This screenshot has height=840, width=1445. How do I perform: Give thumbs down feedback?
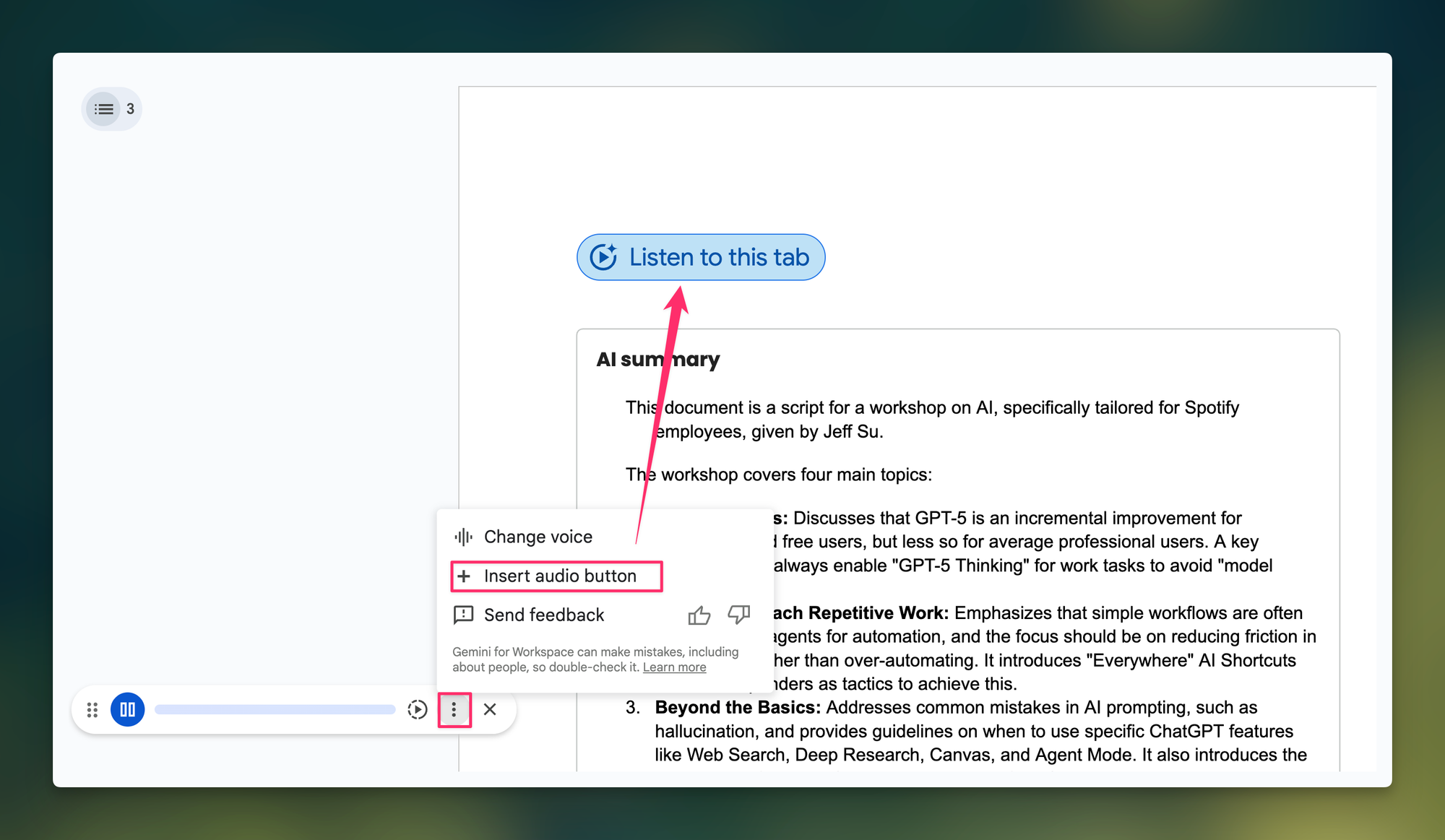[738, 615]
